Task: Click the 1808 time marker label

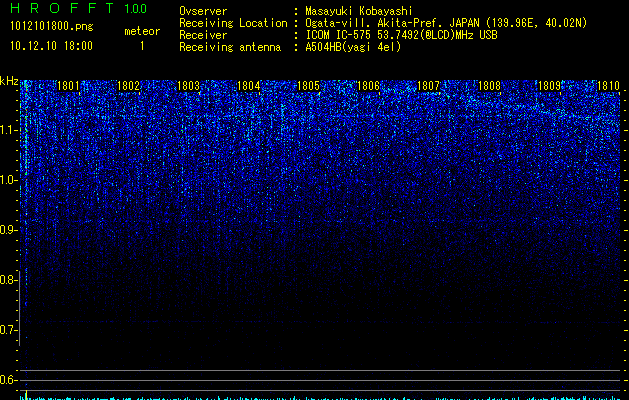Action: [x=489, y=86]
